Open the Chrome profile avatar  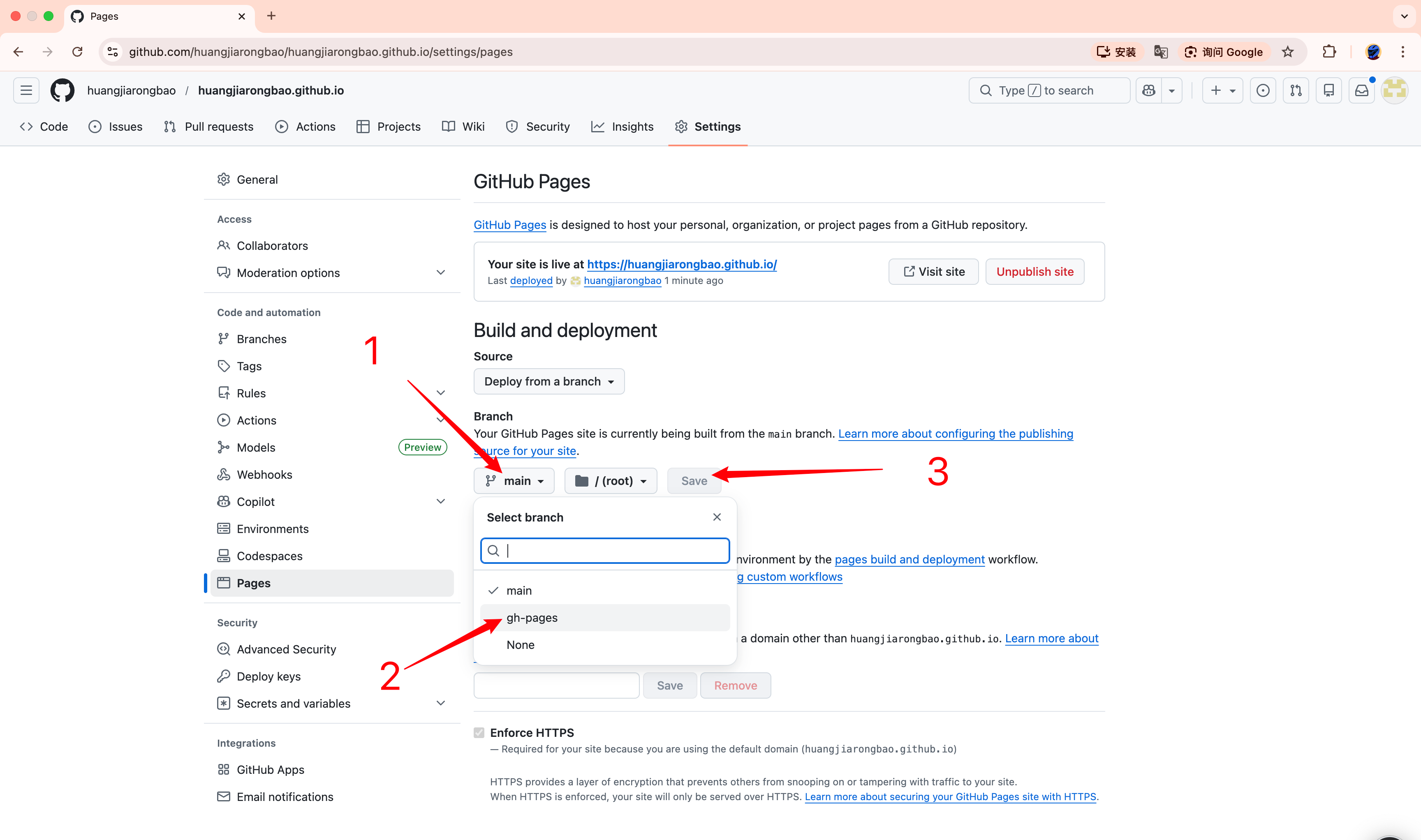(1373, 52)
